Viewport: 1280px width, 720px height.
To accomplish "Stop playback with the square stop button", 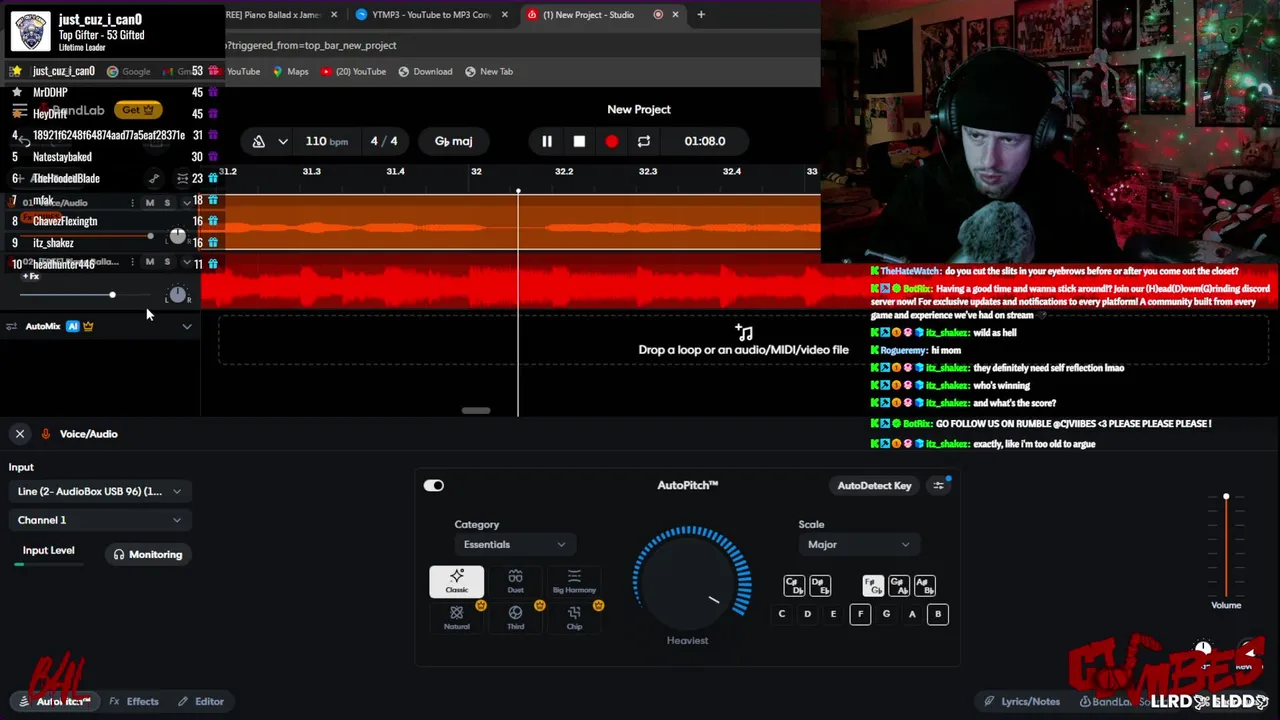I will pos(579,141).
